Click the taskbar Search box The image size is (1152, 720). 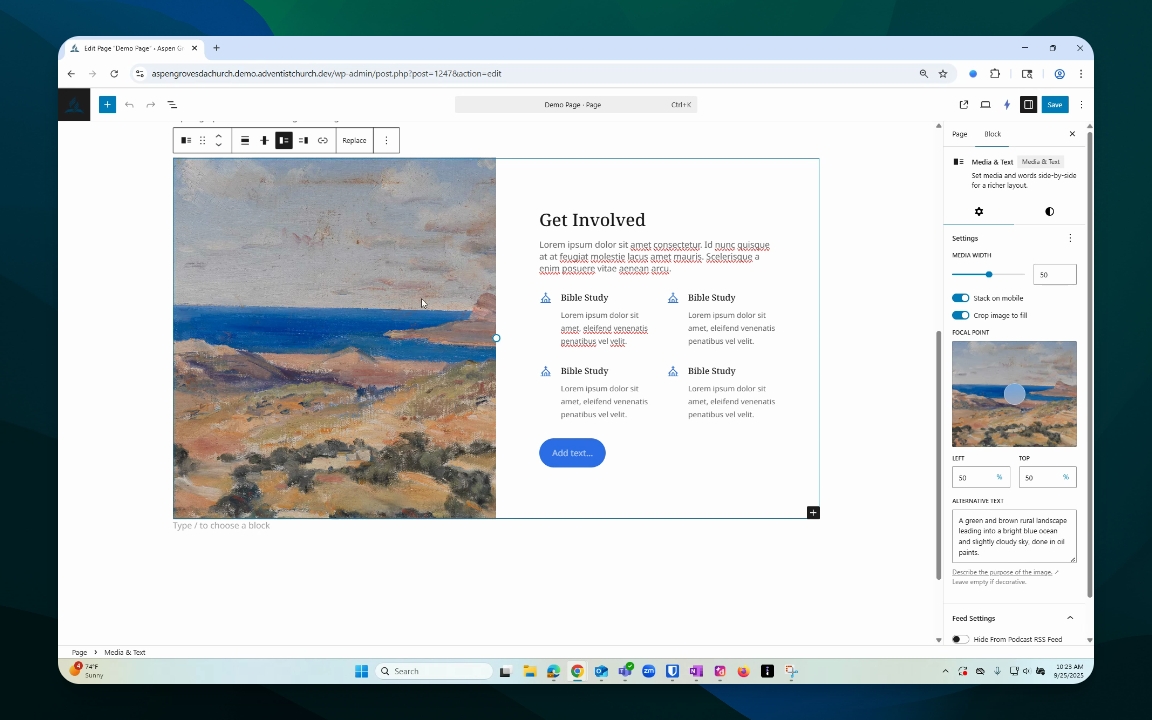[434, 671]
